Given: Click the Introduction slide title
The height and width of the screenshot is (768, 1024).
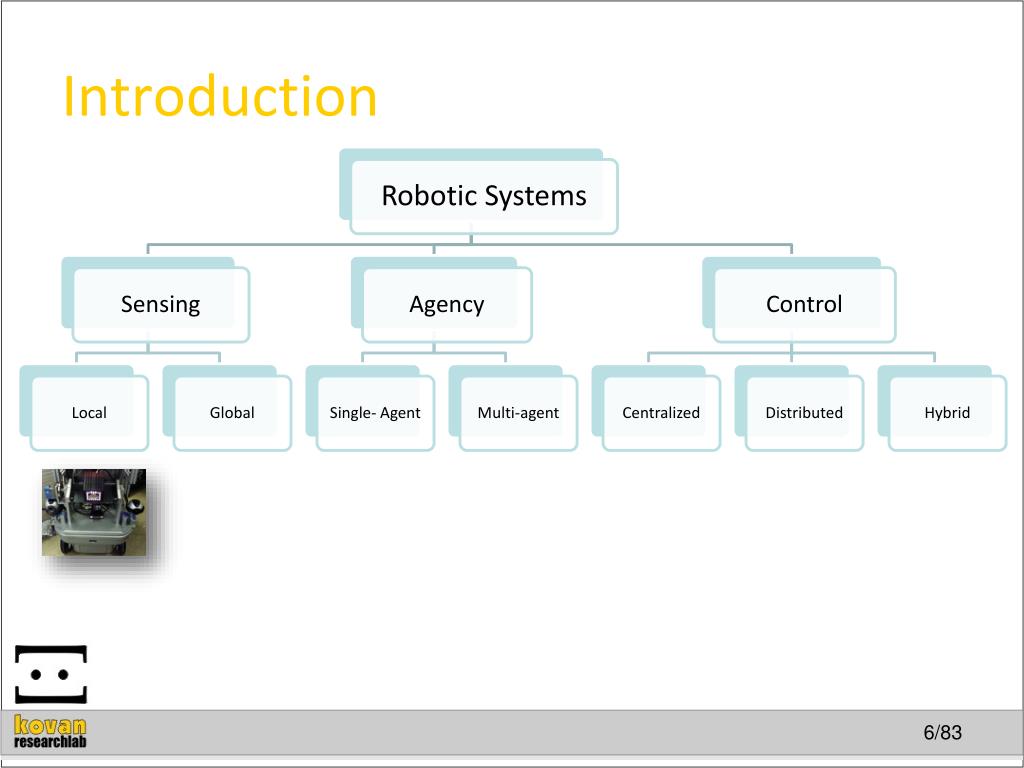Looking at the screenshot, I should (x=220, y=97).
